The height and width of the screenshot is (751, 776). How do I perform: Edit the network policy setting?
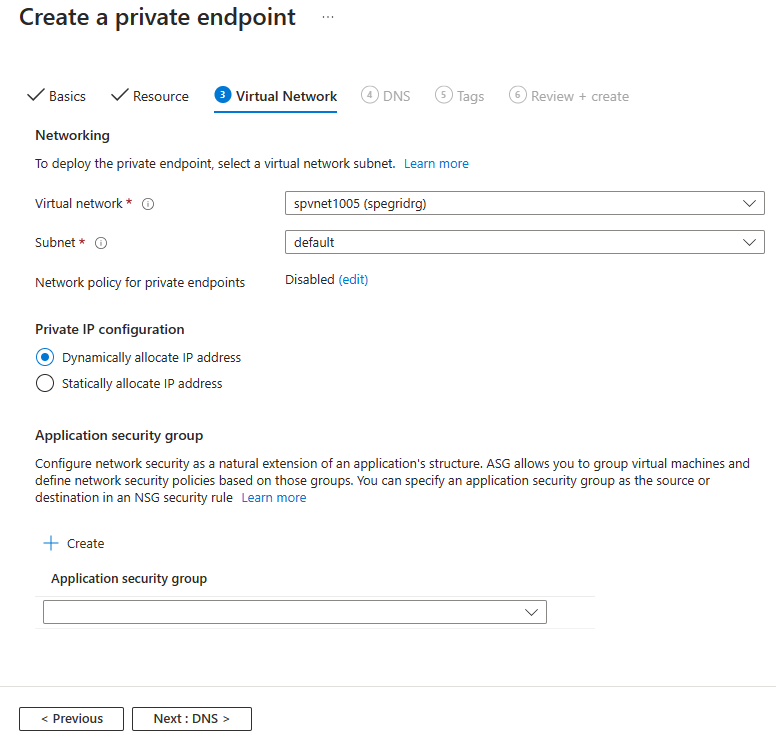(x=353, y=280)
